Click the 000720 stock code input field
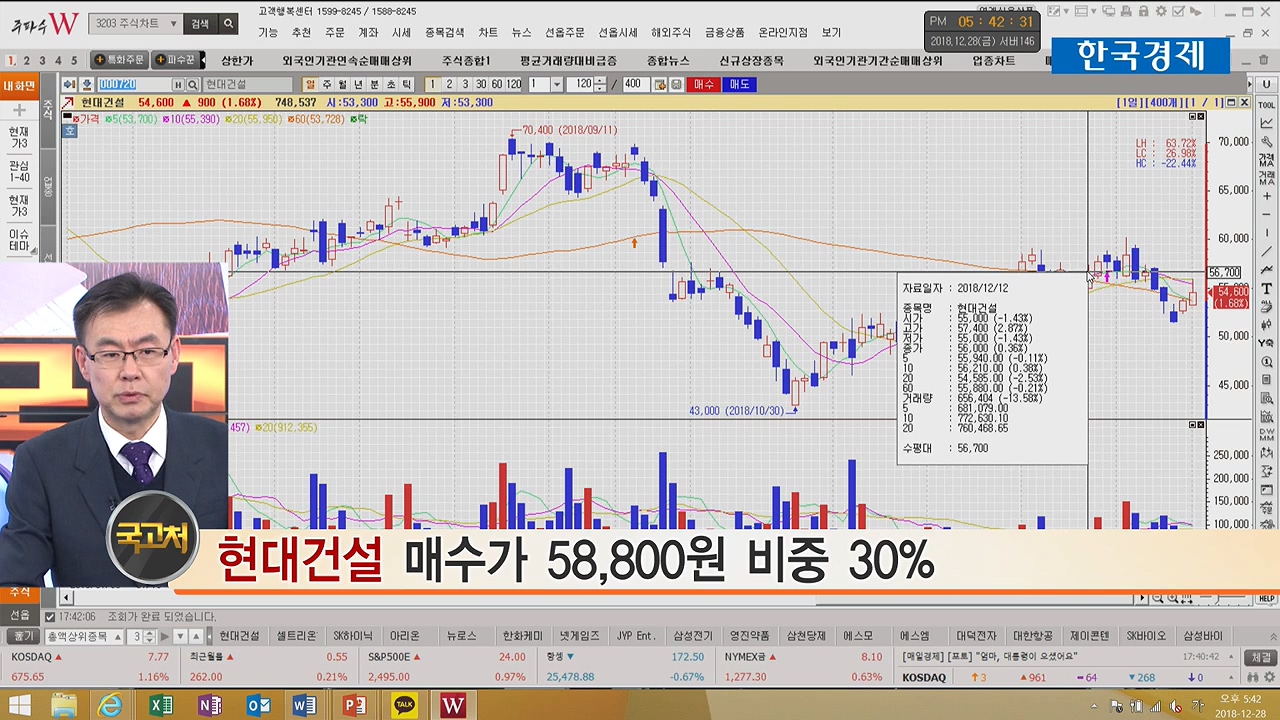Image resolution: width=1280 pixels, height=720 pixels. 133,85
